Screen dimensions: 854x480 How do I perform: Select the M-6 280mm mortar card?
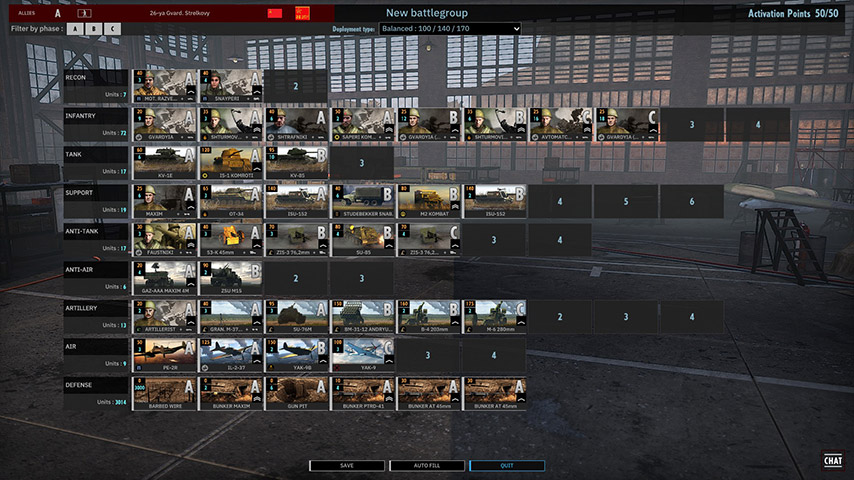tap(494, 317)
